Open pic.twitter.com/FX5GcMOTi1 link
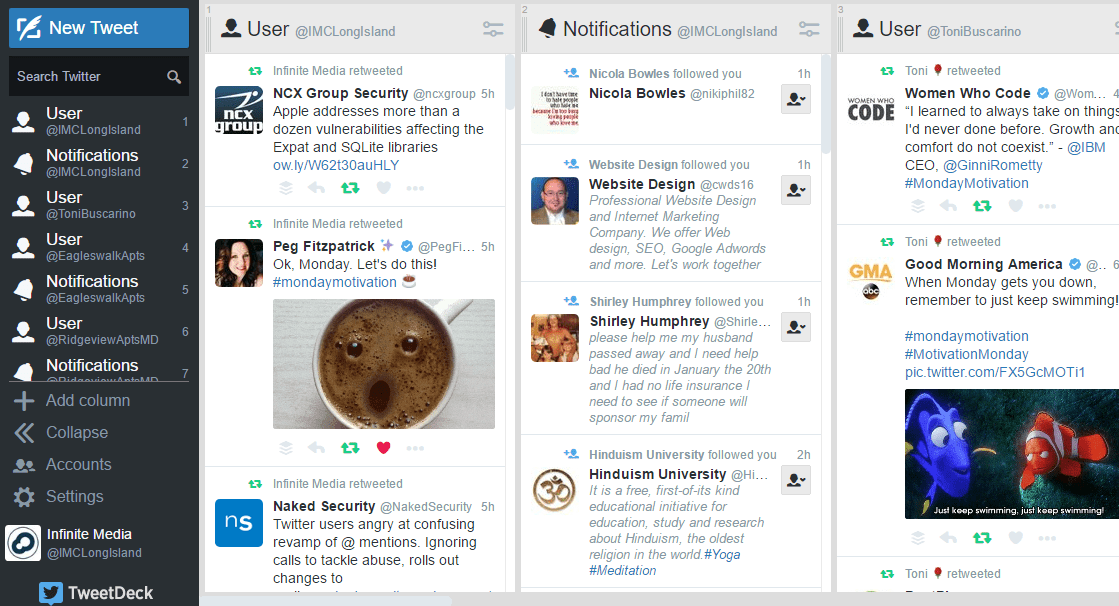This screenshot has height=606, width=1119. [995, 372]
